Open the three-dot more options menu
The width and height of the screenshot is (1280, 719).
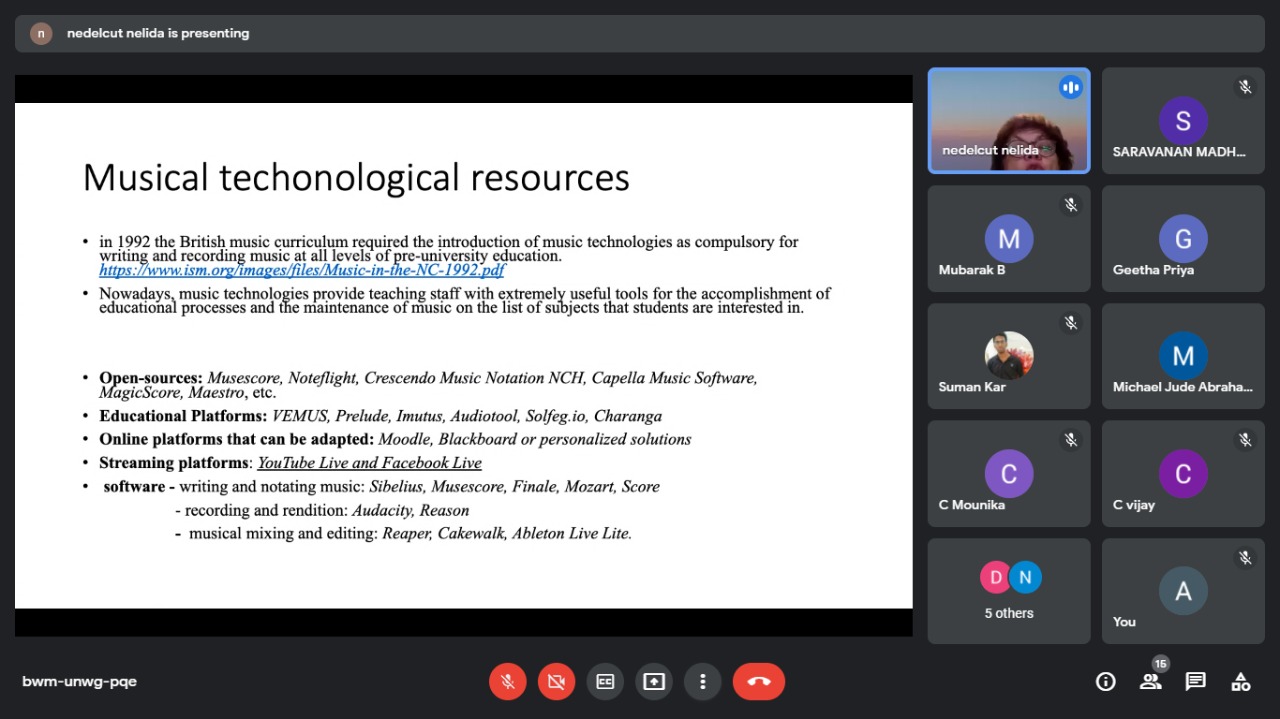tap(703, 682)
